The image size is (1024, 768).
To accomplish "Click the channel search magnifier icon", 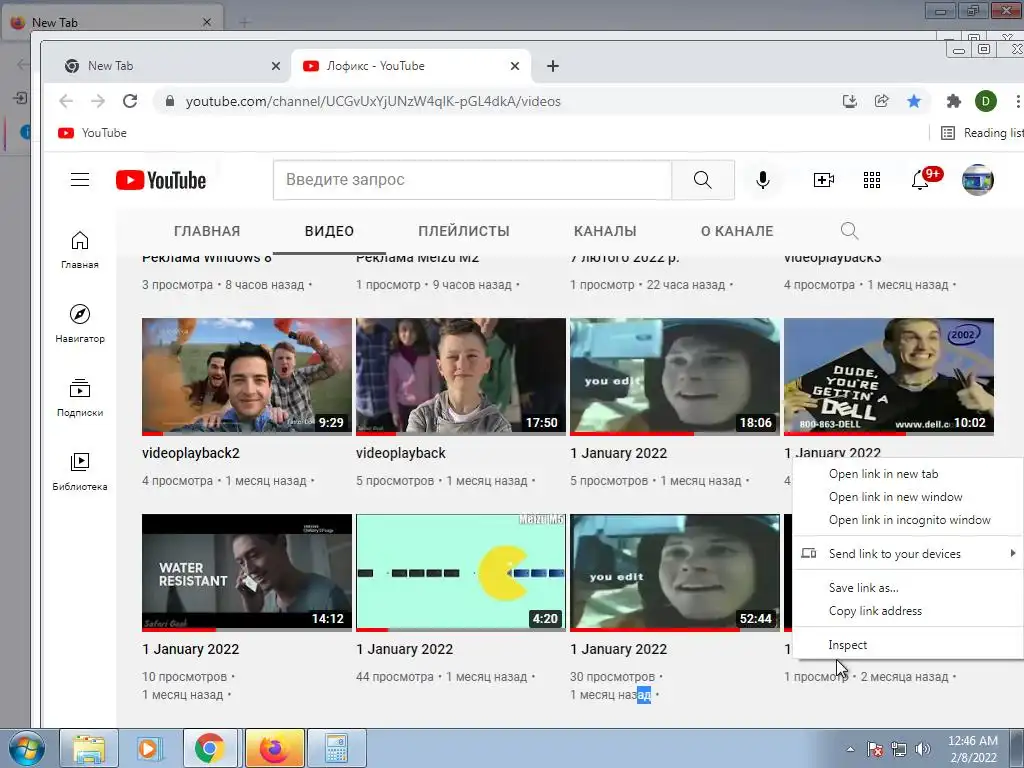I will (x=849, y=231).
